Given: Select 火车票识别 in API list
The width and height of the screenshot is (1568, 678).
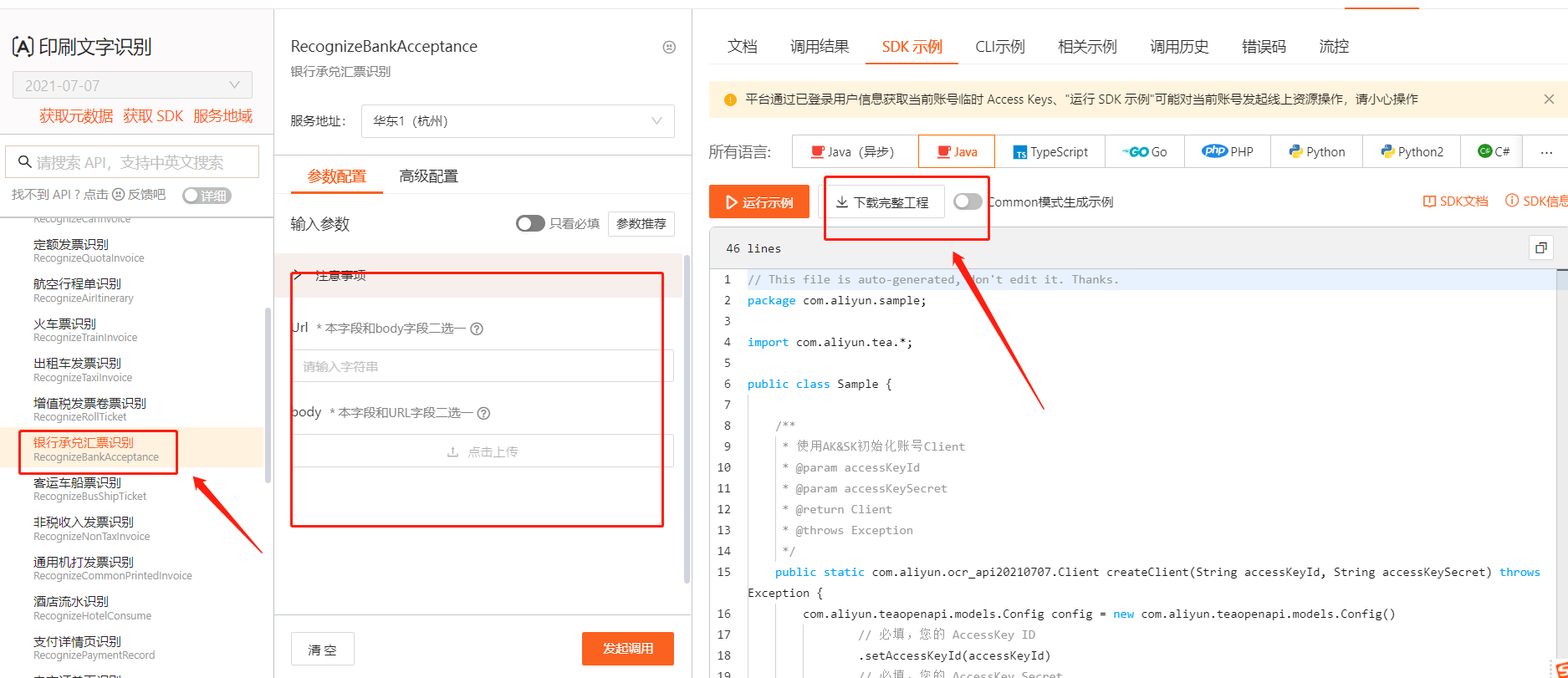Looking at the screenshot, I should click(85, 330).
